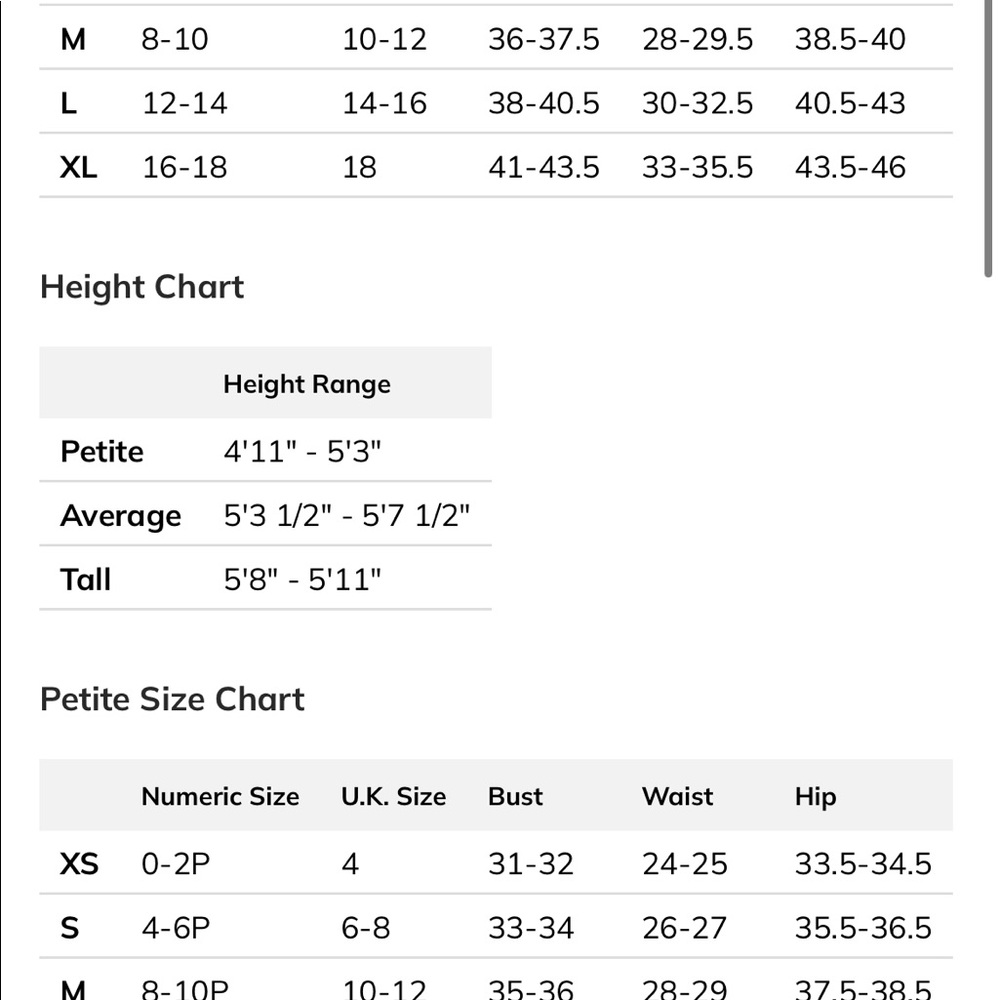Screen dimensions: 1000x1000
Task: Click the Bust column header
Action: 515,797
